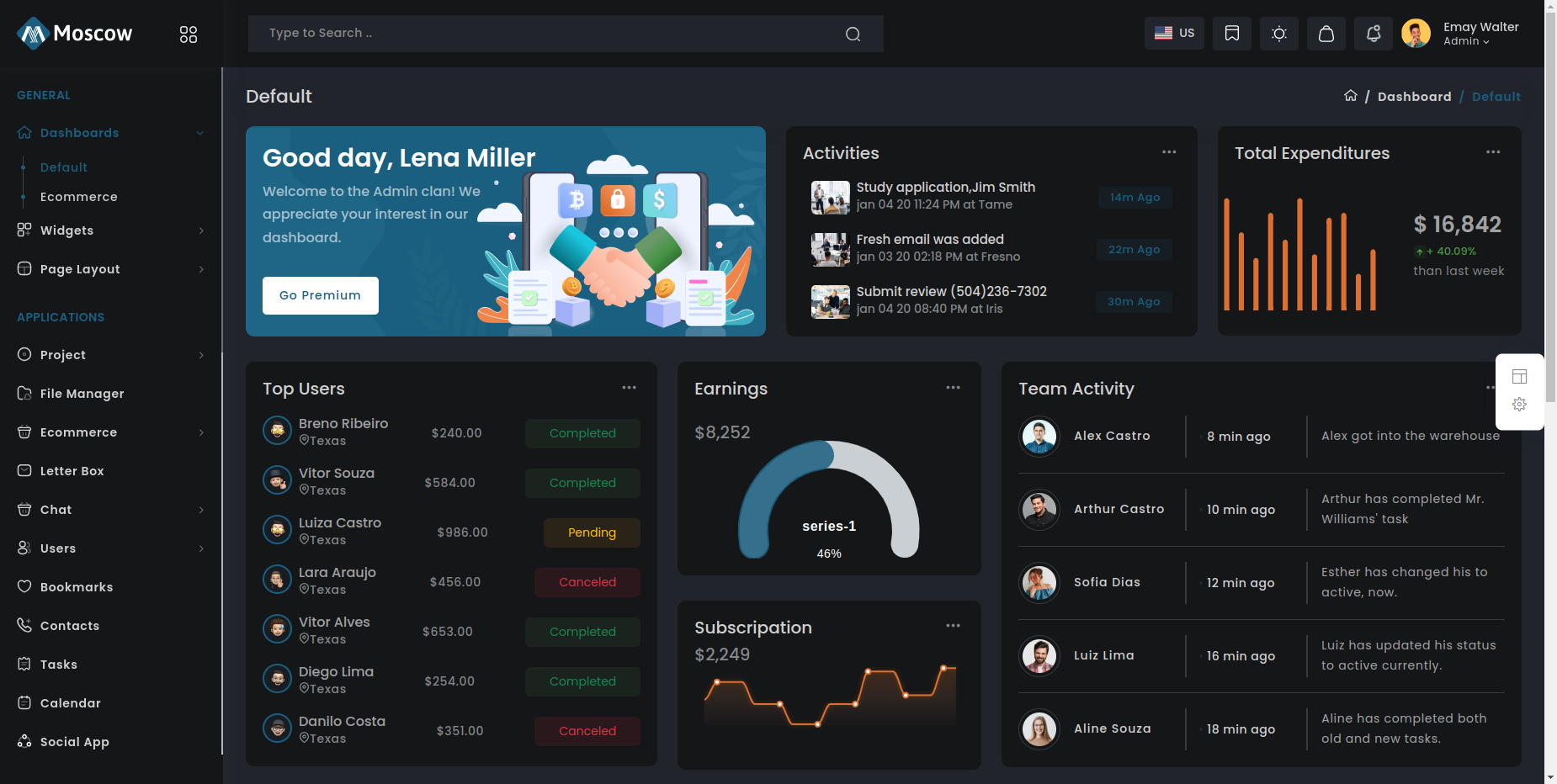The height and width of the screenshot is (784, 1557).
Task: Click the Dashboard breadcrumb link
Action: click(1414, 97)
